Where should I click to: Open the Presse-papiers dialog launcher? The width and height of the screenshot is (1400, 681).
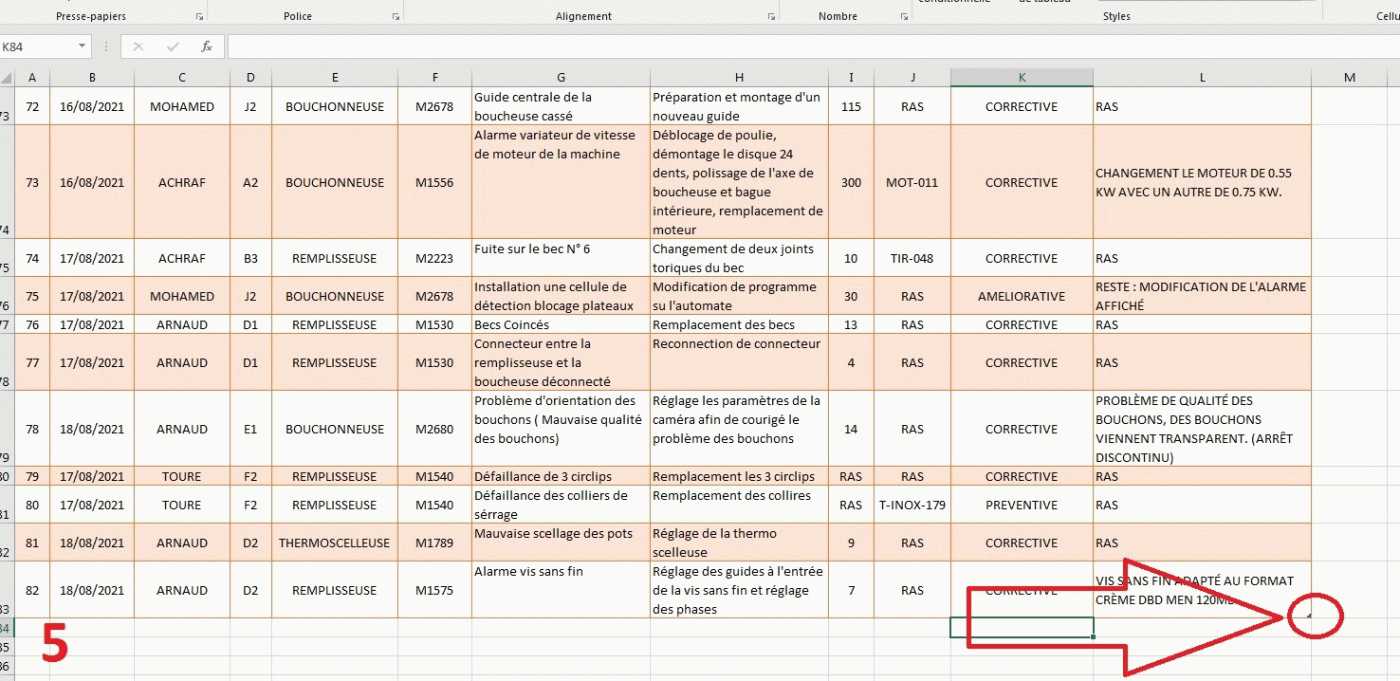200,17
